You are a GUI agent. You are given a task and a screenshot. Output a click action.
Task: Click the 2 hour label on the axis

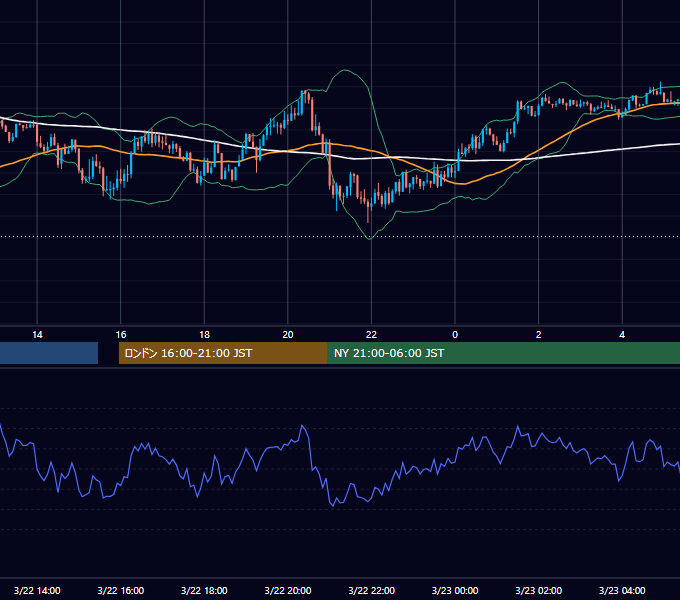pos(538,335)
